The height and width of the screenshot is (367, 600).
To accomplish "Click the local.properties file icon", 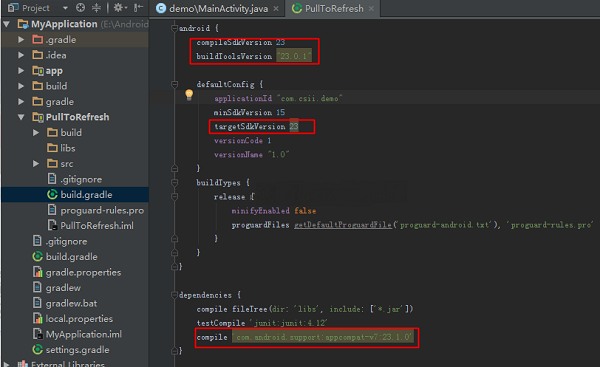I will tap(38, 319).
